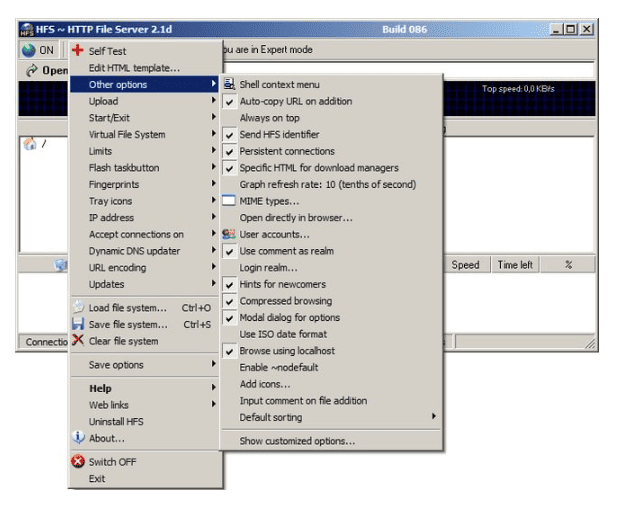Uncheck Modal dialog for options
The height and width of the screenshot is (507, 617).
331,317
